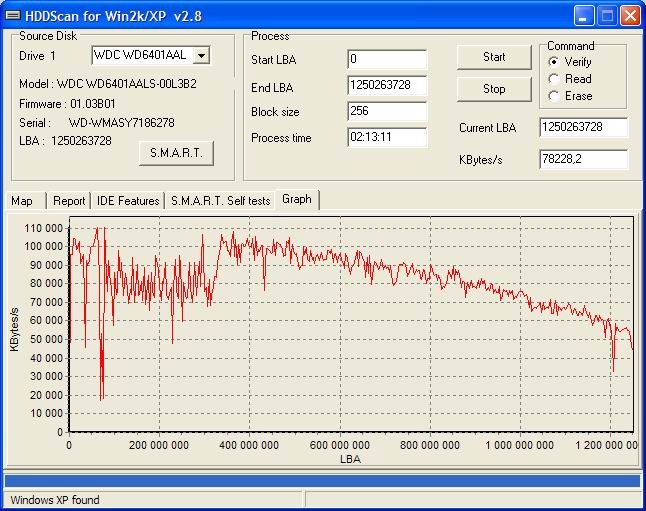Click the KBytes/s vertical axis title

point(15,329)
